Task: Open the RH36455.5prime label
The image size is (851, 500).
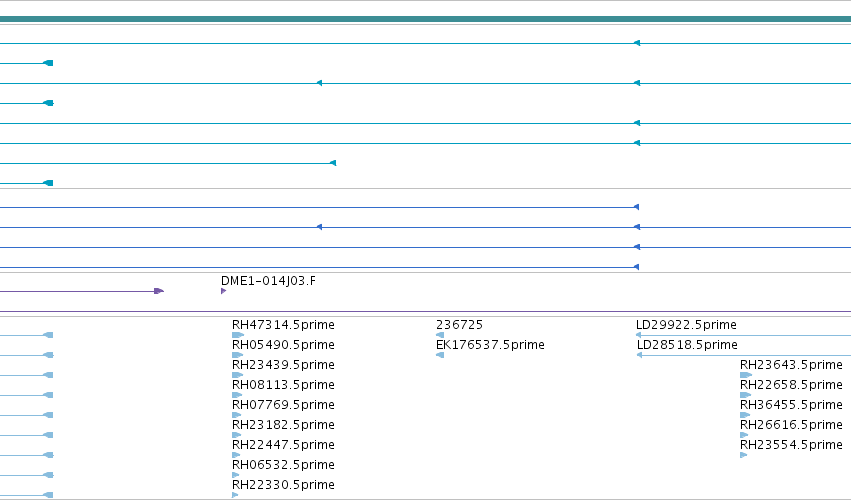Action: pos(791,405)
